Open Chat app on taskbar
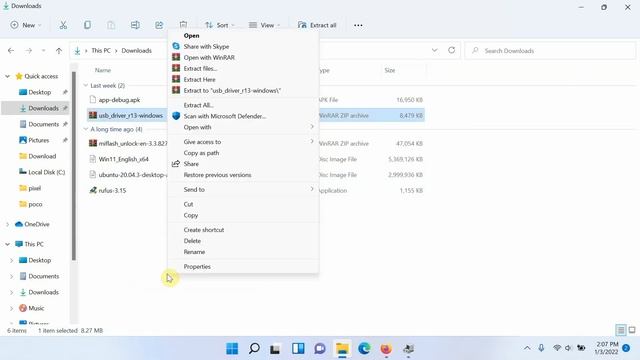The width and height of the screenshot is (640, 360). click(x=320, y=349)
